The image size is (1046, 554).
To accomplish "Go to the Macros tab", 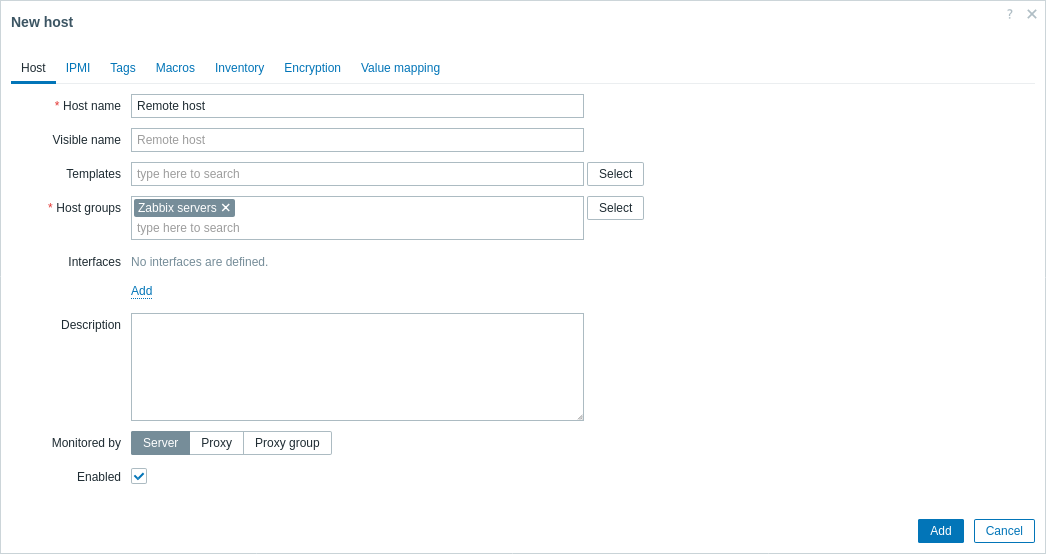I will 175,68.
